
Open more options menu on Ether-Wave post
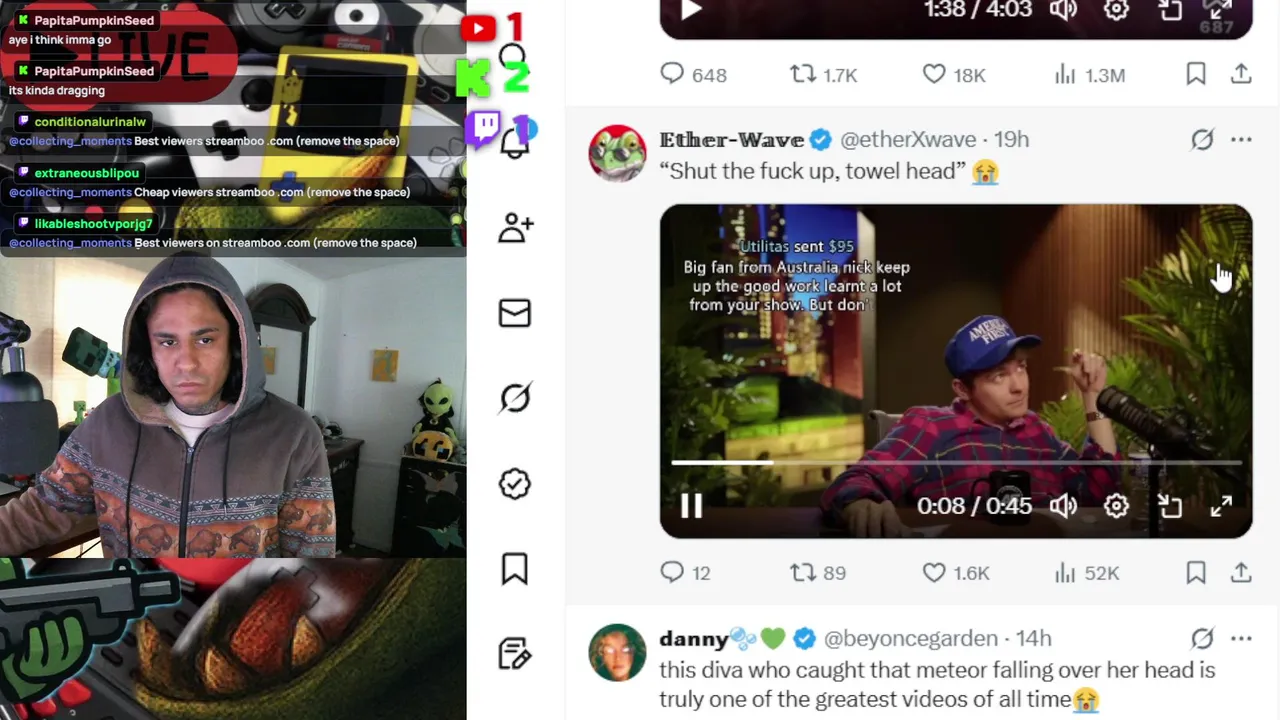click(1241, 140)
